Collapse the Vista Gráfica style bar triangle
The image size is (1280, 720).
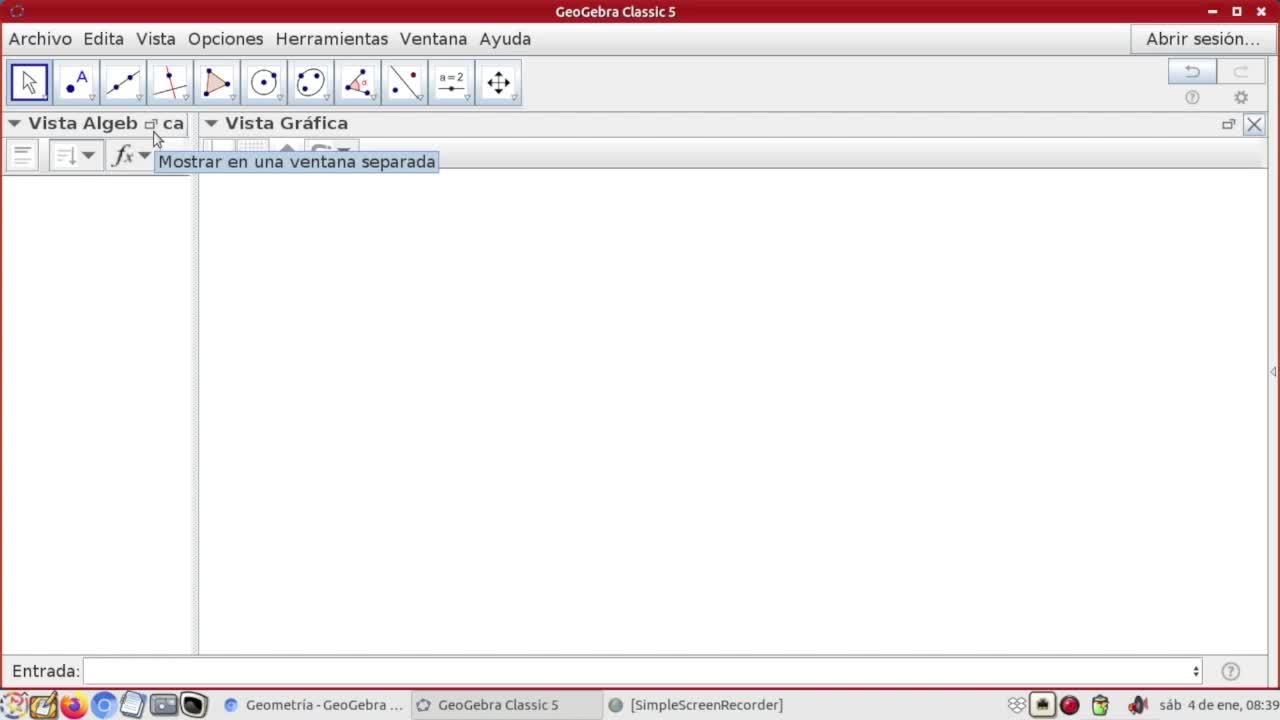tap(211, 124)
